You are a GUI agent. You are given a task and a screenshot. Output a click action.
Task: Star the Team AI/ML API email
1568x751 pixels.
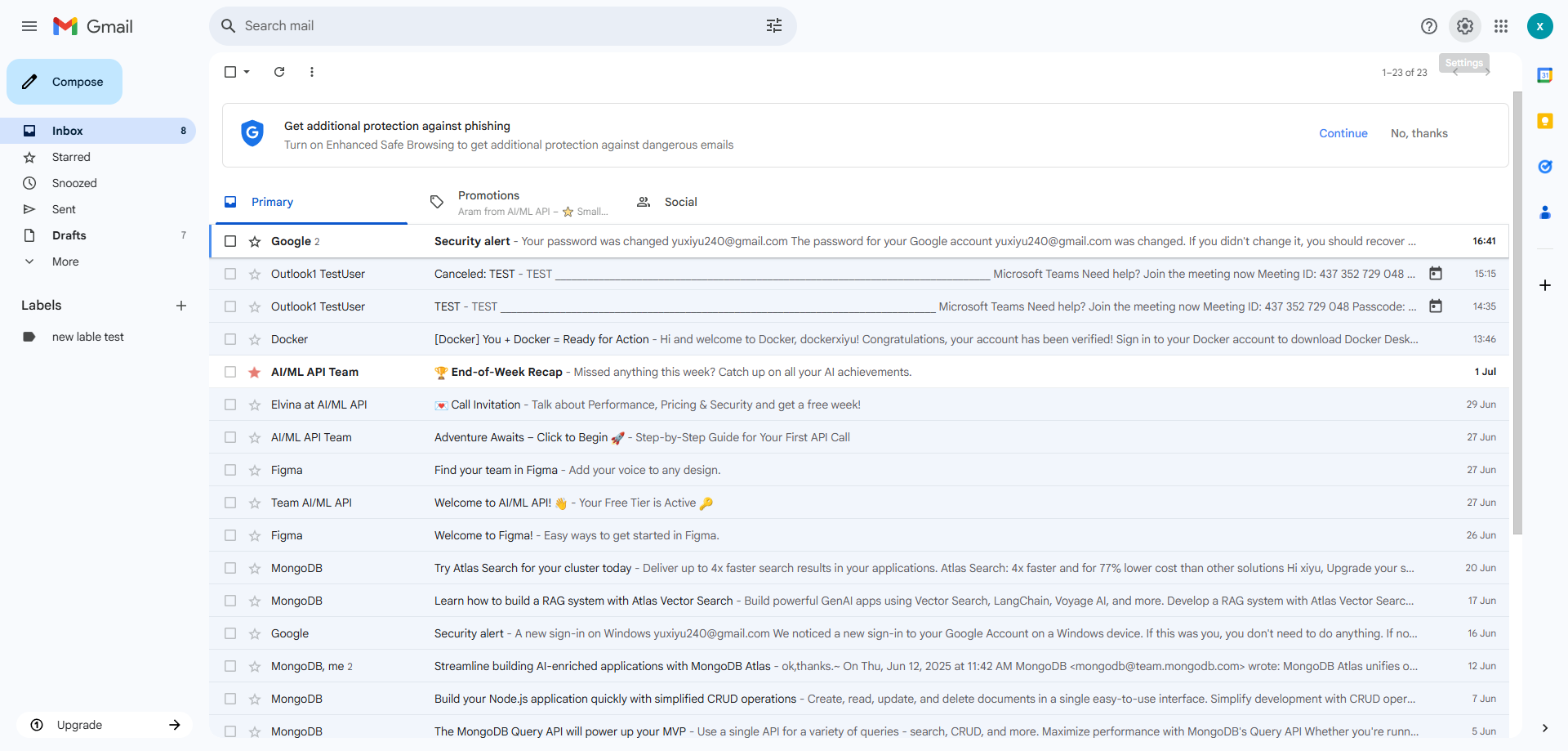pos(255,503)
